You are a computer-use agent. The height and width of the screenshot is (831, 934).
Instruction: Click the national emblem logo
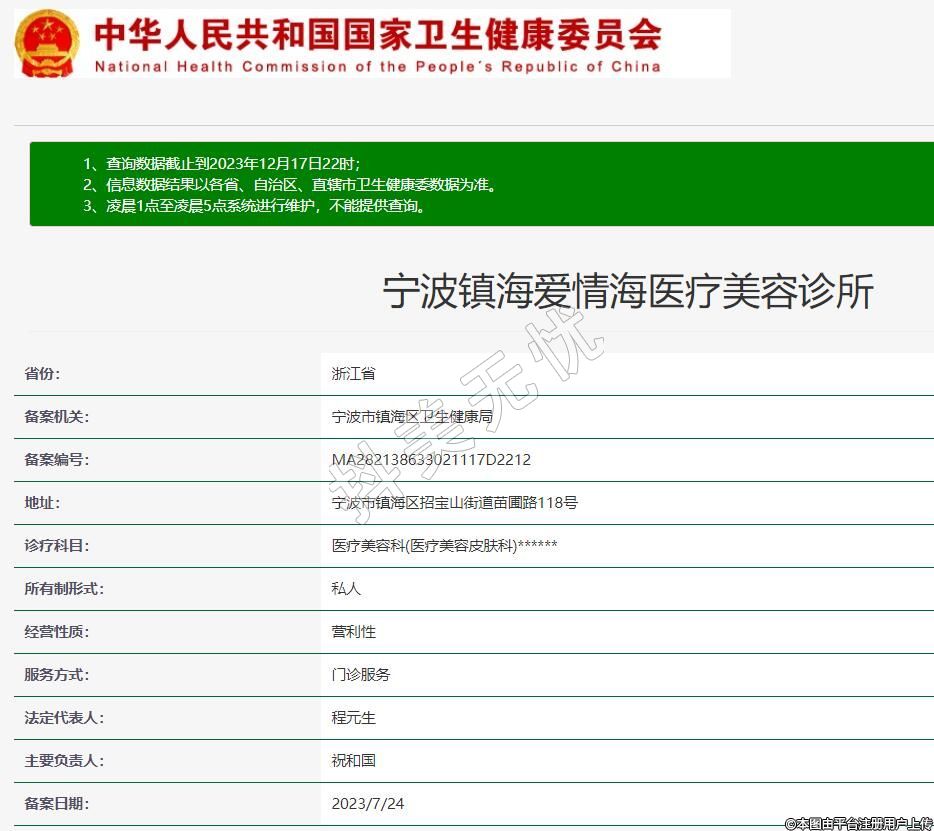pyautogui.click(x=47, y=43)
